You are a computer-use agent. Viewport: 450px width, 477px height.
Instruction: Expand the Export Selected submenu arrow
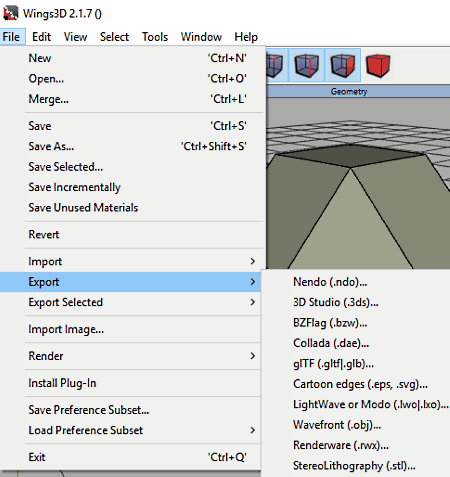[253, 302]
